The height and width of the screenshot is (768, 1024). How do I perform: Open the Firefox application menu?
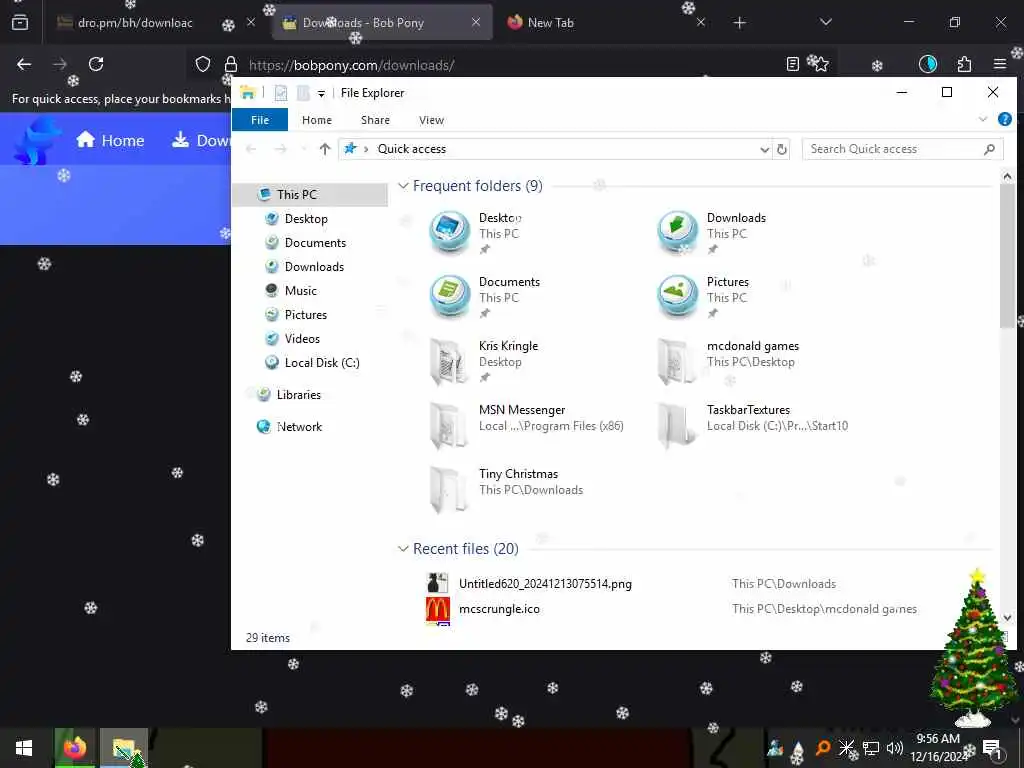pos(999,64)
